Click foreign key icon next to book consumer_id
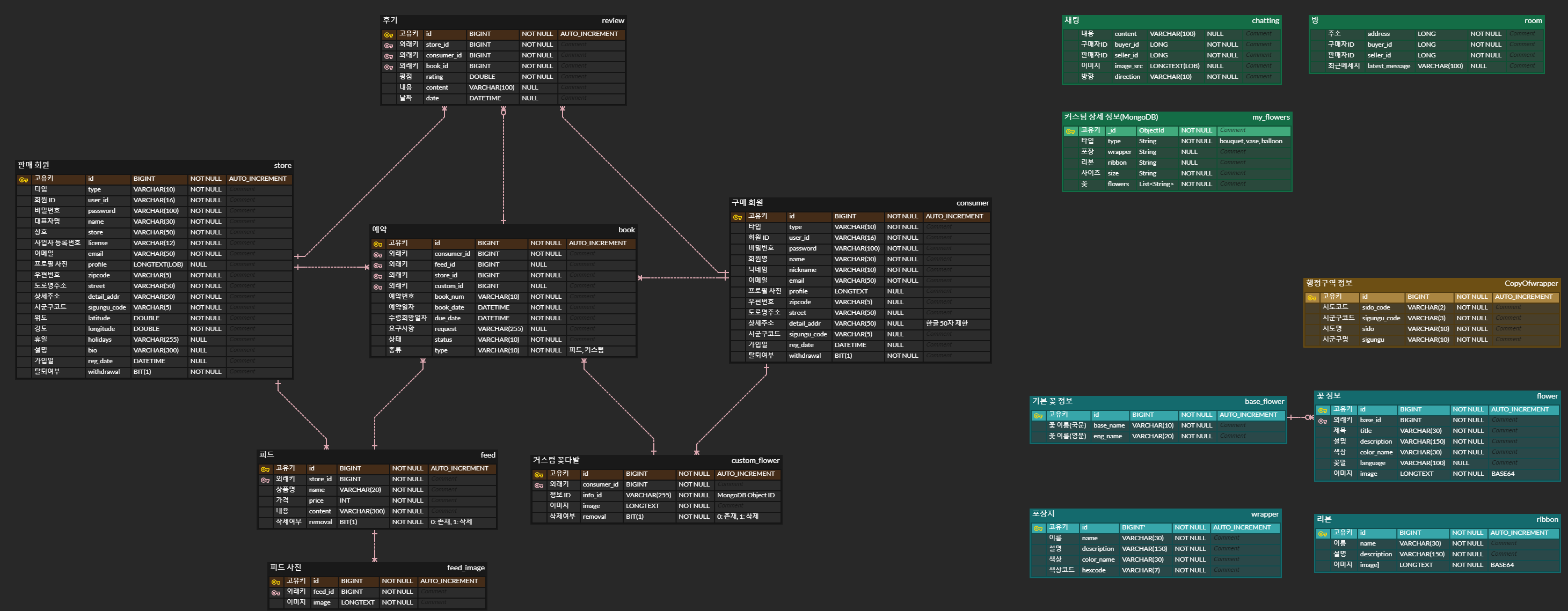 coord(378,255)
